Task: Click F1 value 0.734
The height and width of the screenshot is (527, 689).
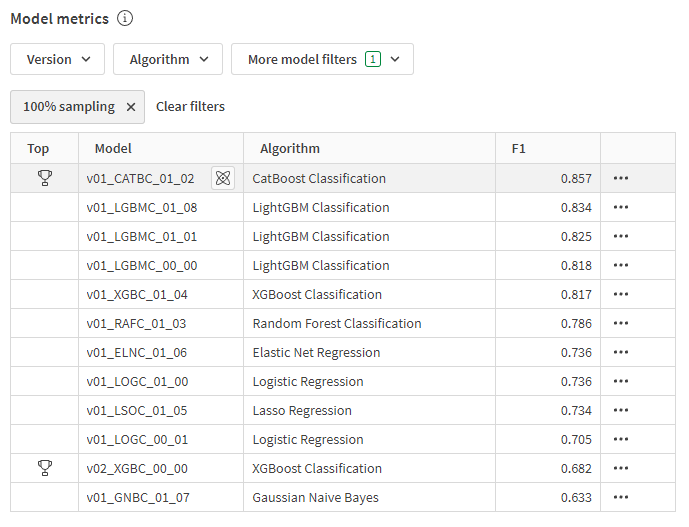Action: (576, 411)
